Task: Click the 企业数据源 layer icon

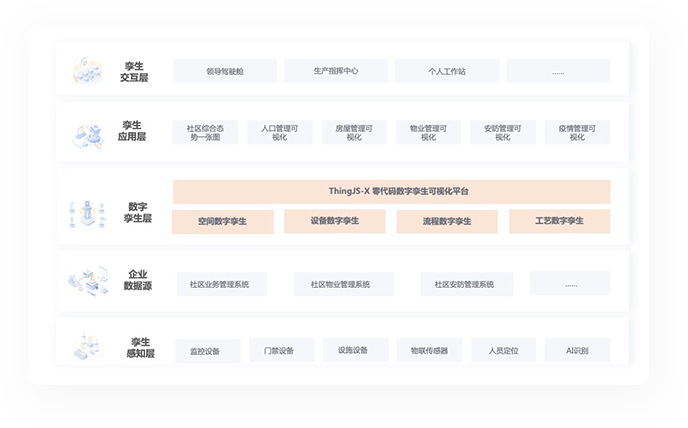Action: (88, 280)
